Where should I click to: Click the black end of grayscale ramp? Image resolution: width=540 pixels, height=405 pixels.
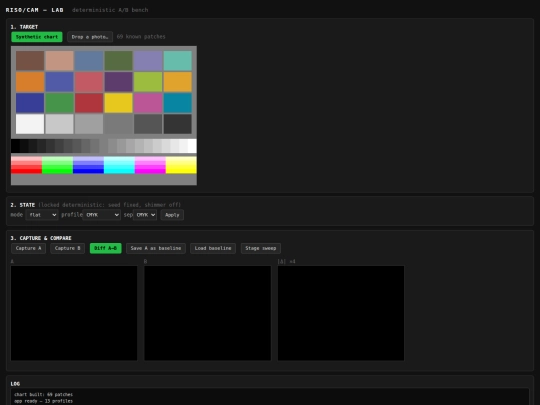click(15, 146)
